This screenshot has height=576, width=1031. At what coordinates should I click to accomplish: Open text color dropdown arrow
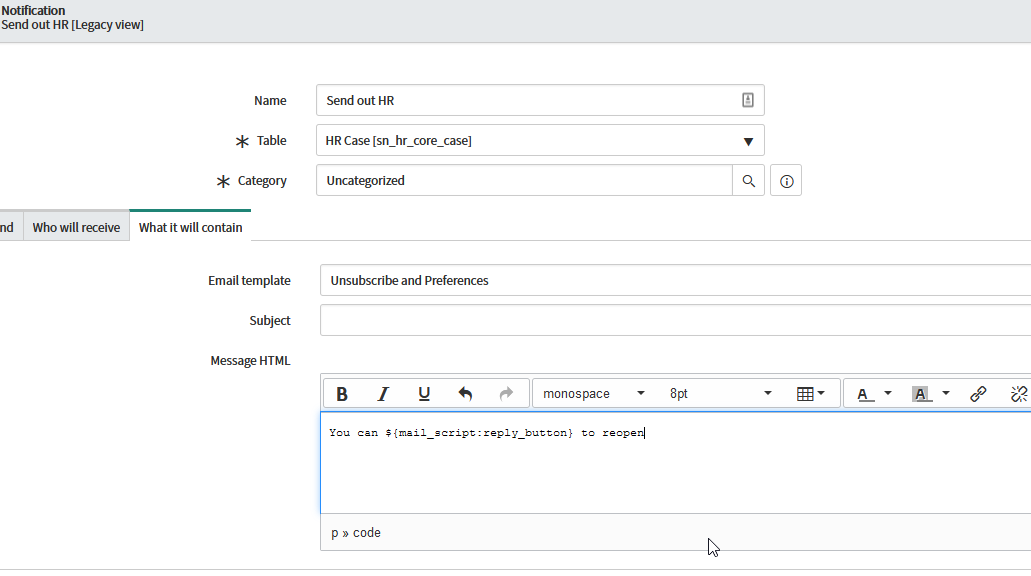pos(888,393)
